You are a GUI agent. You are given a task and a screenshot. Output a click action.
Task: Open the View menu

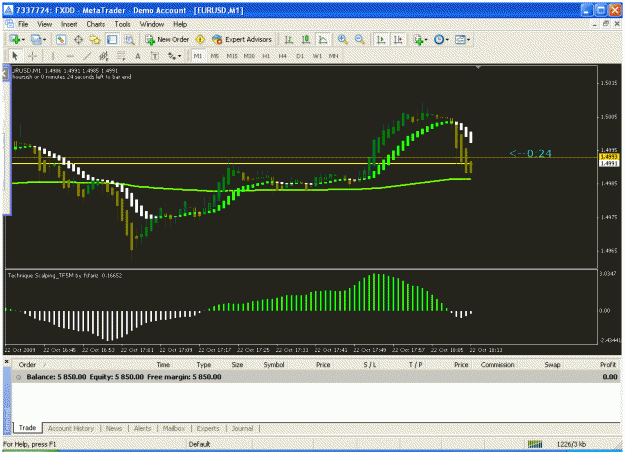(x=45, y=24)
